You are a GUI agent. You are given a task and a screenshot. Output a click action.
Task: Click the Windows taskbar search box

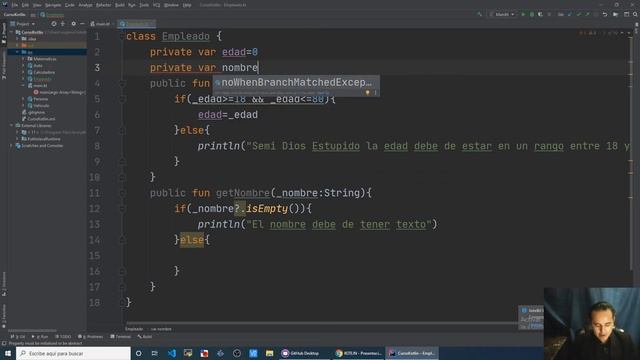point(73,353)
